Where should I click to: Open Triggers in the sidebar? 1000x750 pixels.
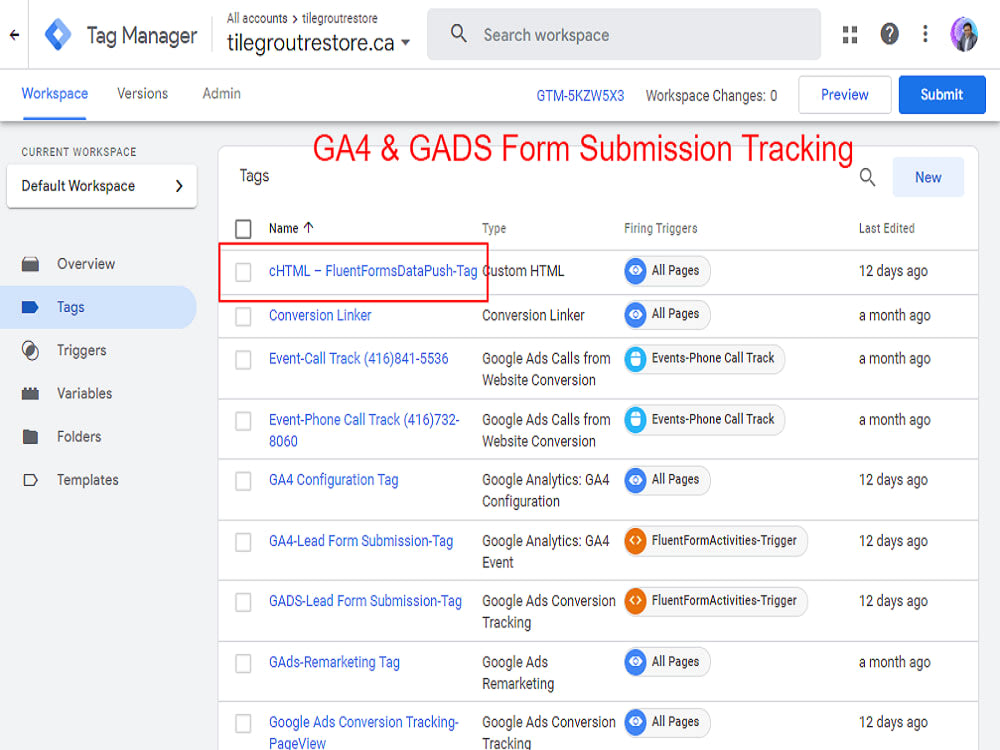click(x=82, y=350)
